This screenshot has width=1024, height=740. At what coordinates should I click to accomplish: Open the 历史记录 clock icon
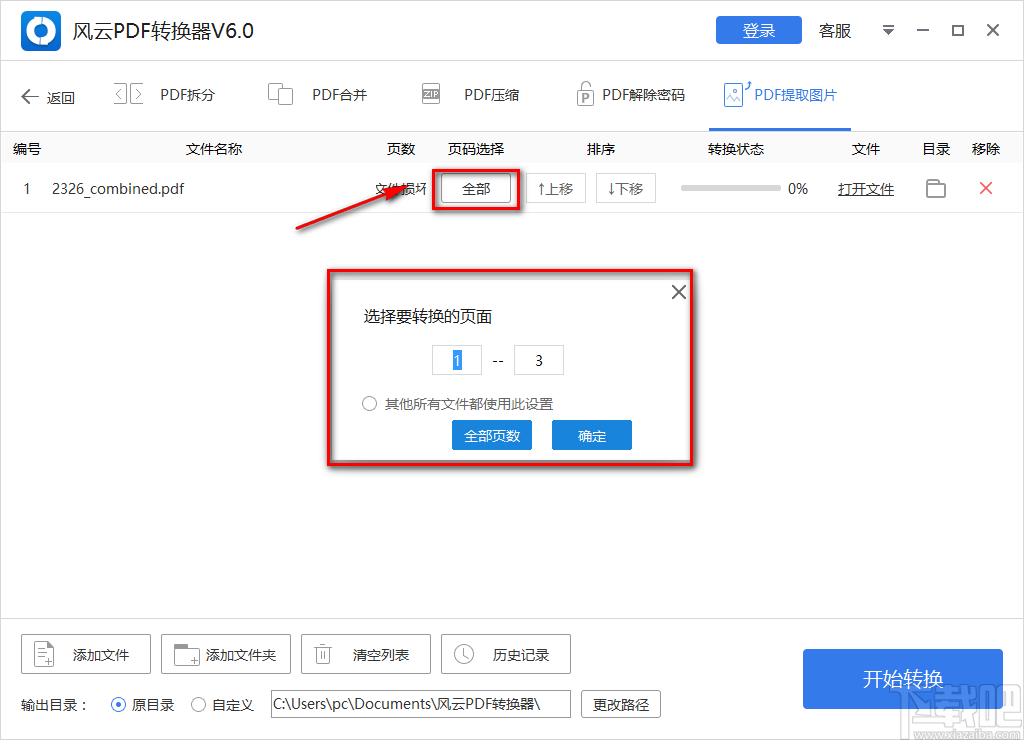coord(462,654)
